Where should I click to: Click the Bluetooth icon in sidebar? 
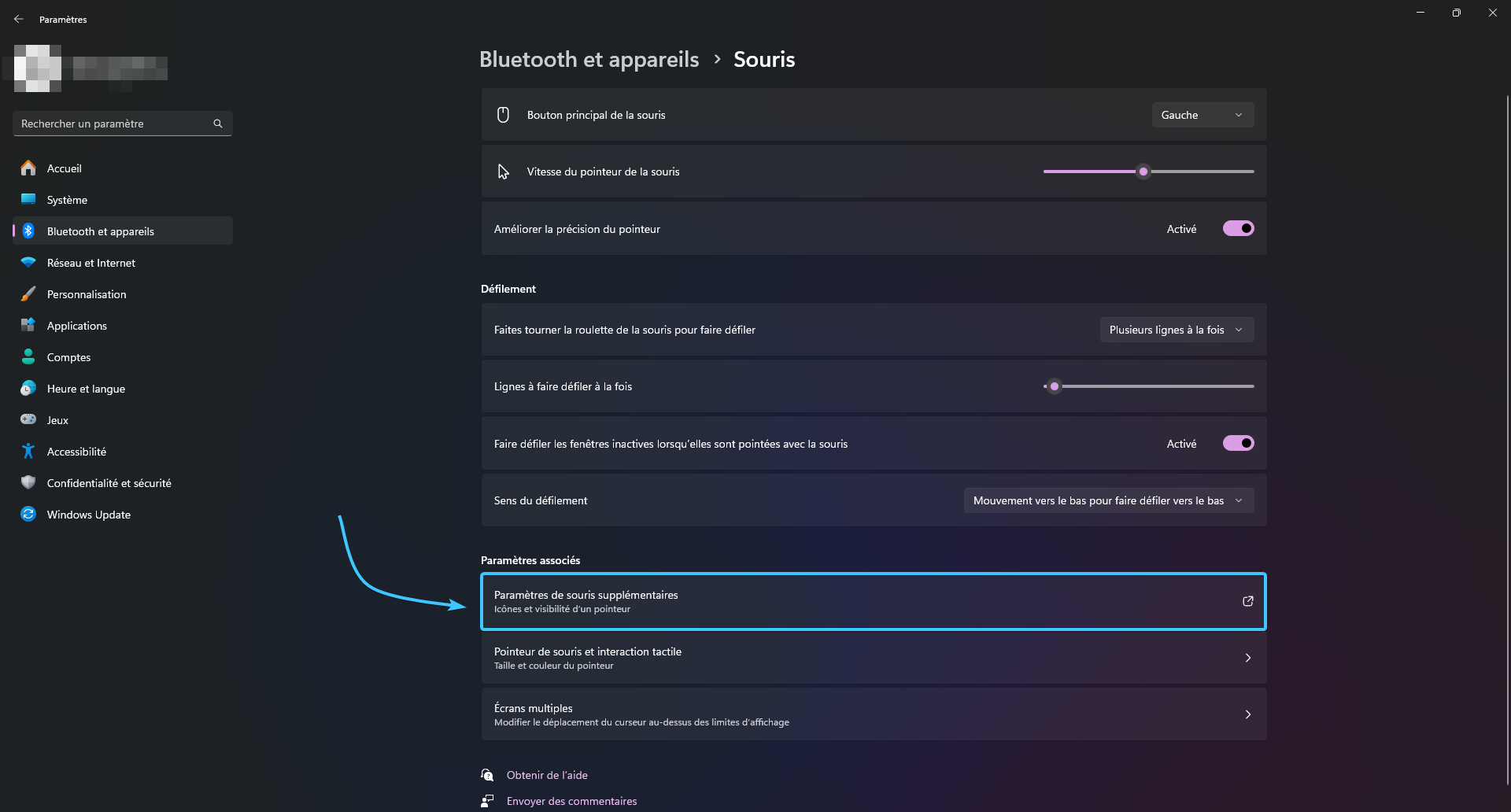pyautogui.click(x=28, y=231)
